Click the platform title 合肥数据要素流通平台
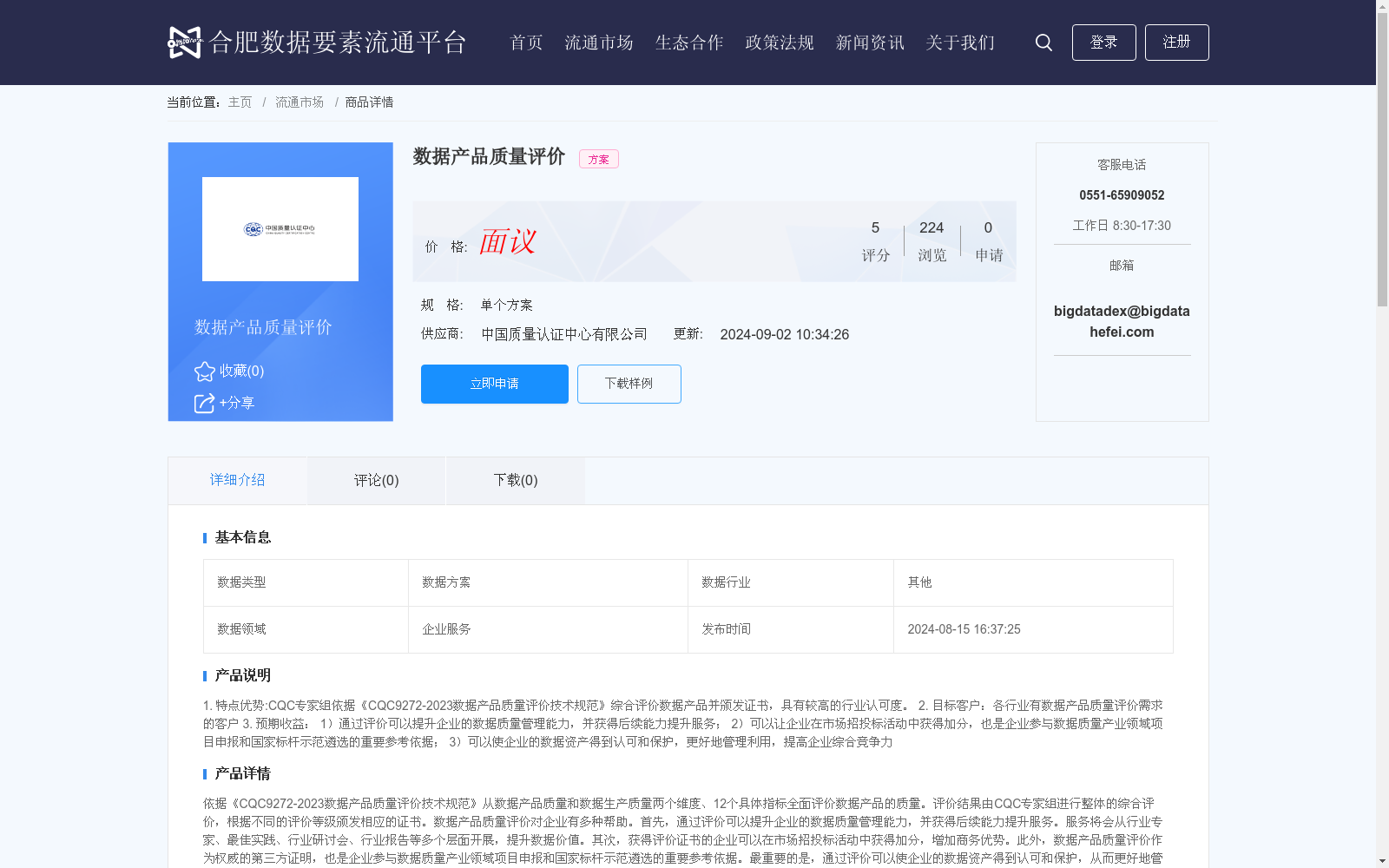The image size is (1389, 868). click(x=339, y=43)
